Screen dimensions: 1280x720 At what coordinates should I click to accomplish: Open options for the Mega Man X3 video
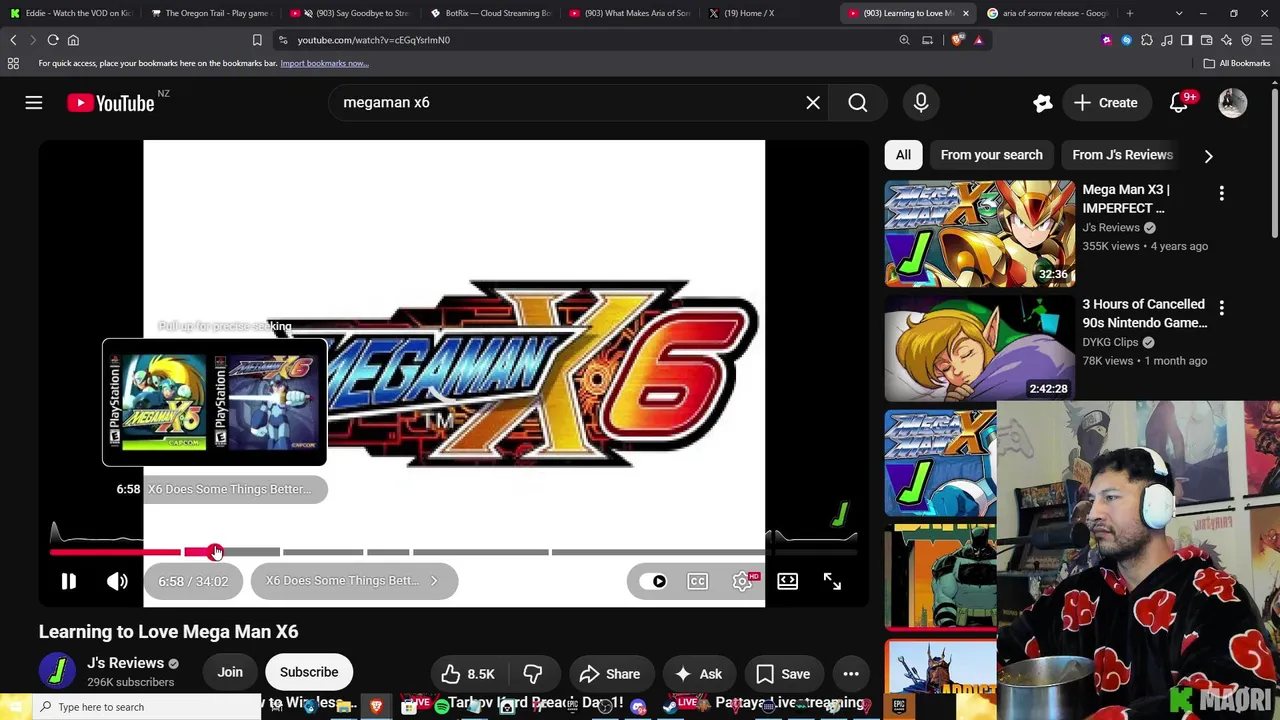pos(1221,193)
